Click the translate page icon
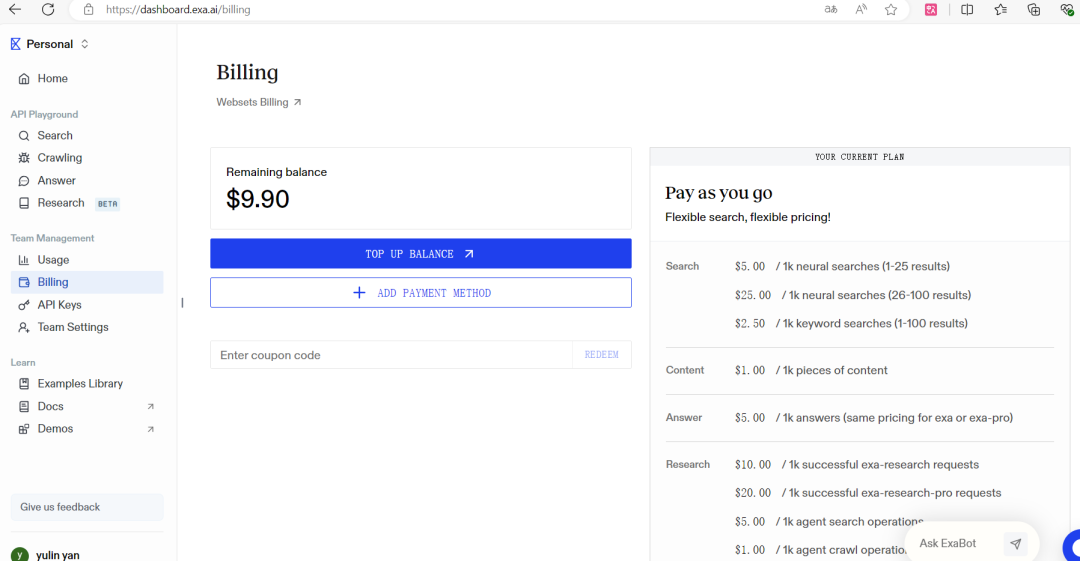The image size is (1080, 561). (x=831, y=10)
